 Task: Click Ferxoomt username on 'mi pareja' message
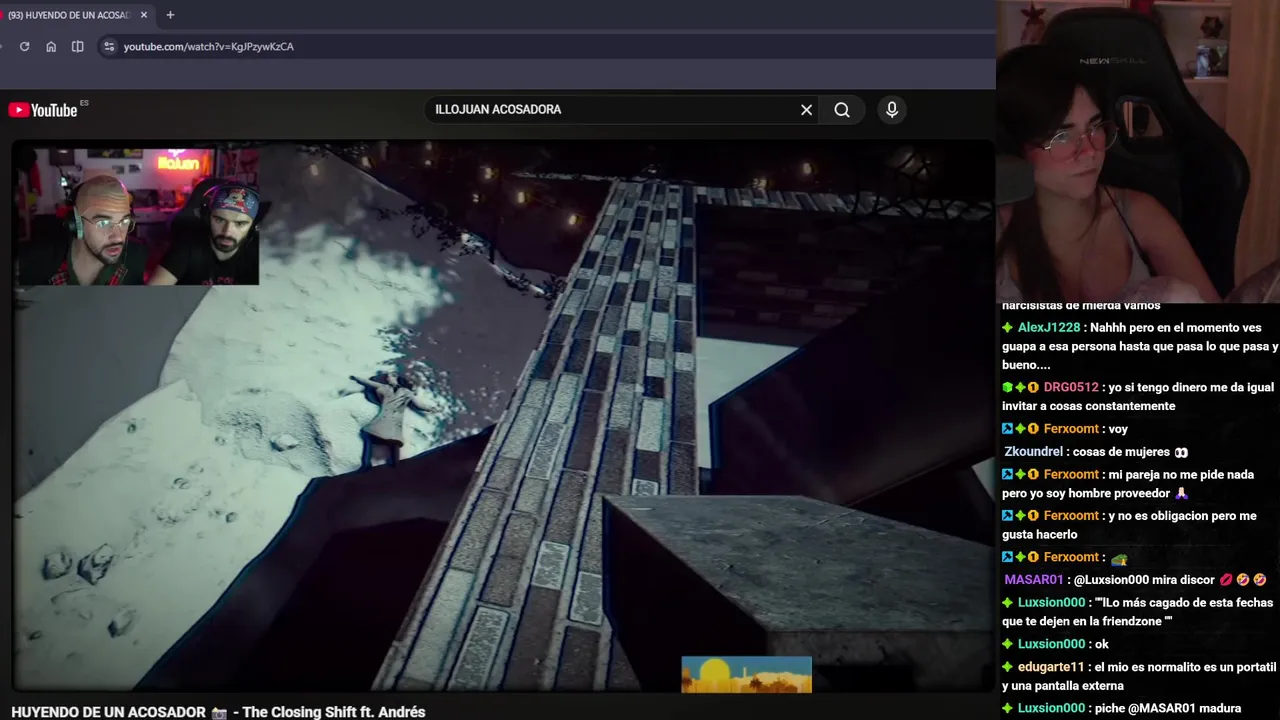pyautogui.click(x=1071, y=474)
